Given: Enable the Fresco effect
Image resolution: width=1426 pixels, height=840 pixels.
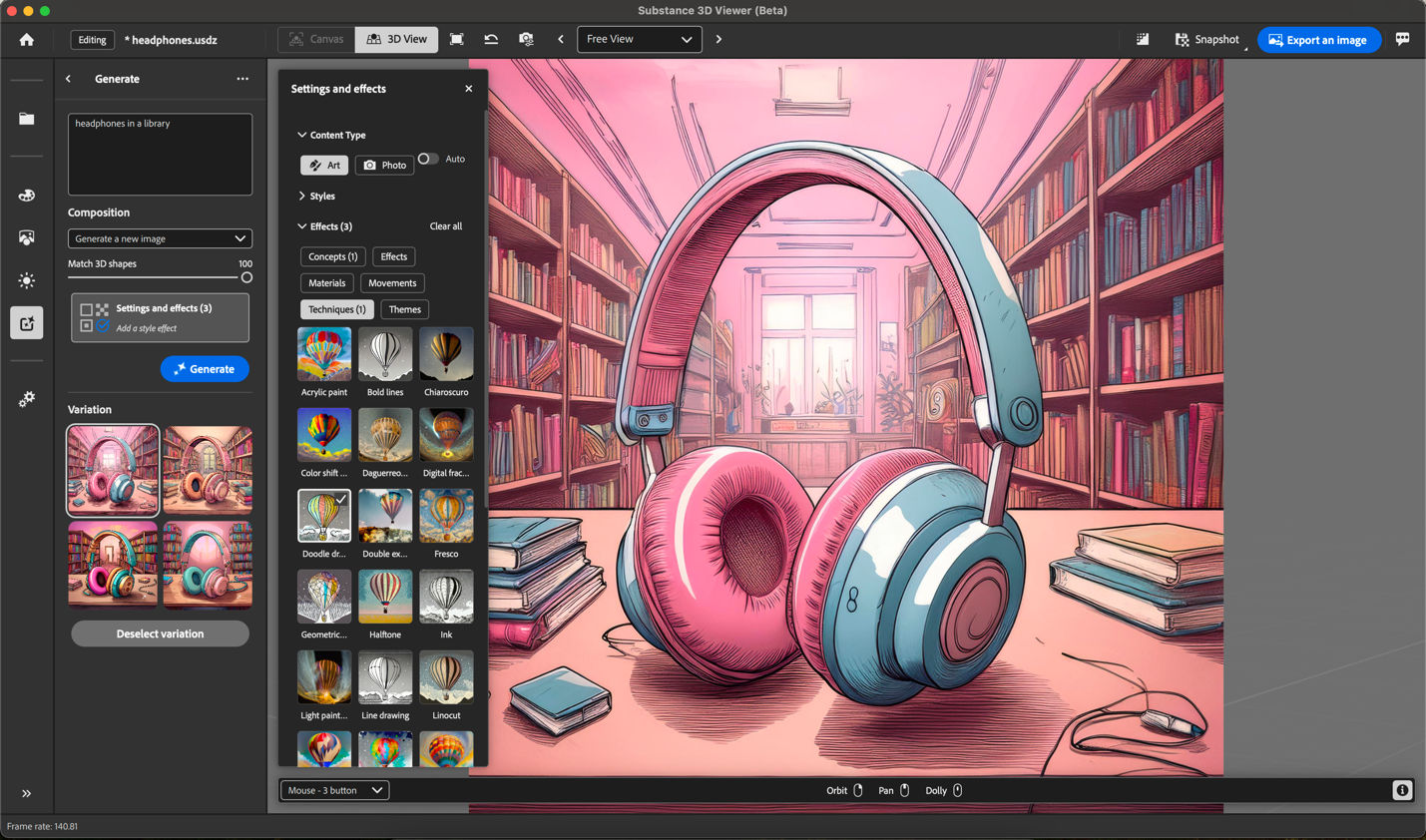Looking at the screenshot, I should click(446, 516).
